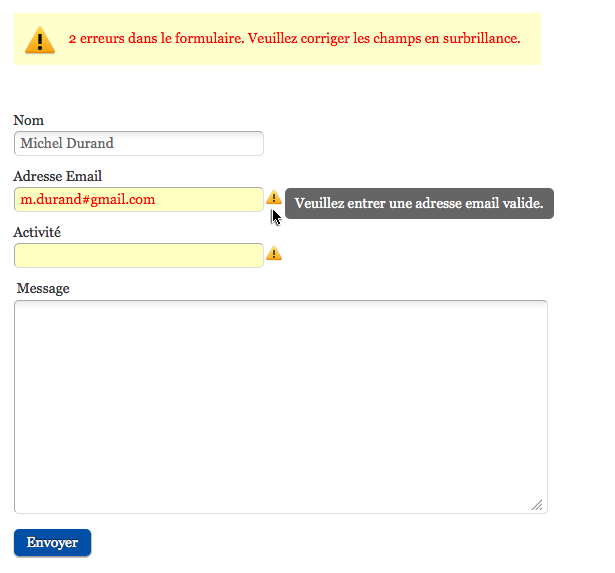Click the large warning icon in error banner
This screenshot has height=573, width=615.
click(x=40, y=40)
